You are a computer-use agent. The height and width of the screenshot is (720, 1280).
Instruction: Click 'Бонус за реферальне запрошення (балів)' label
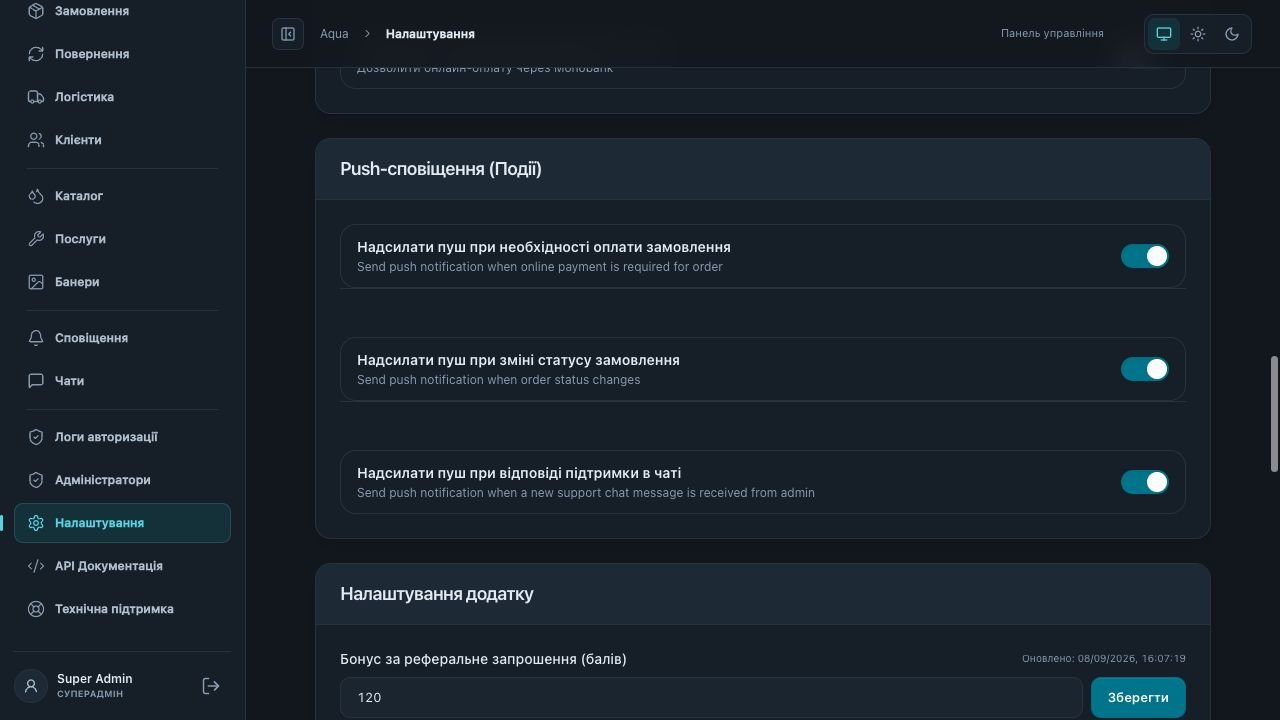pyautogui.click(x=483, y=659)
